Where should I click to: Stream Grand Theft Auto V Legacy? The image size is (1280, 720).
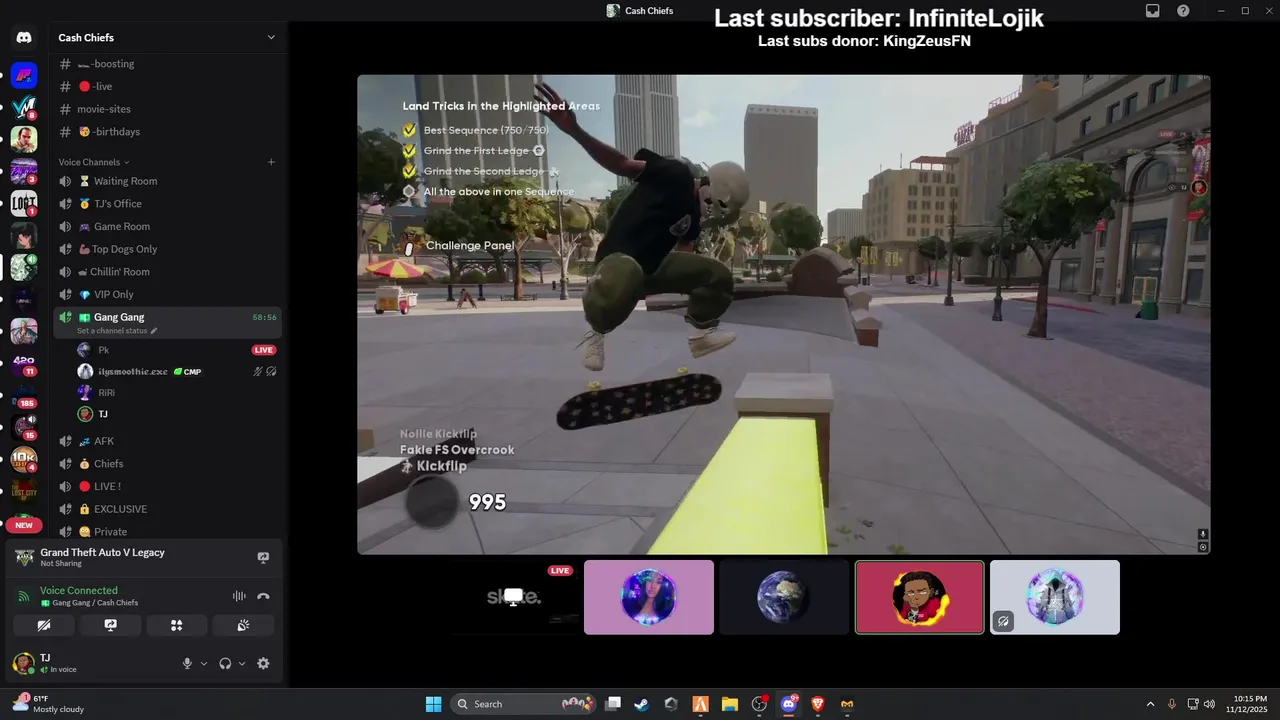click(263, 557)
